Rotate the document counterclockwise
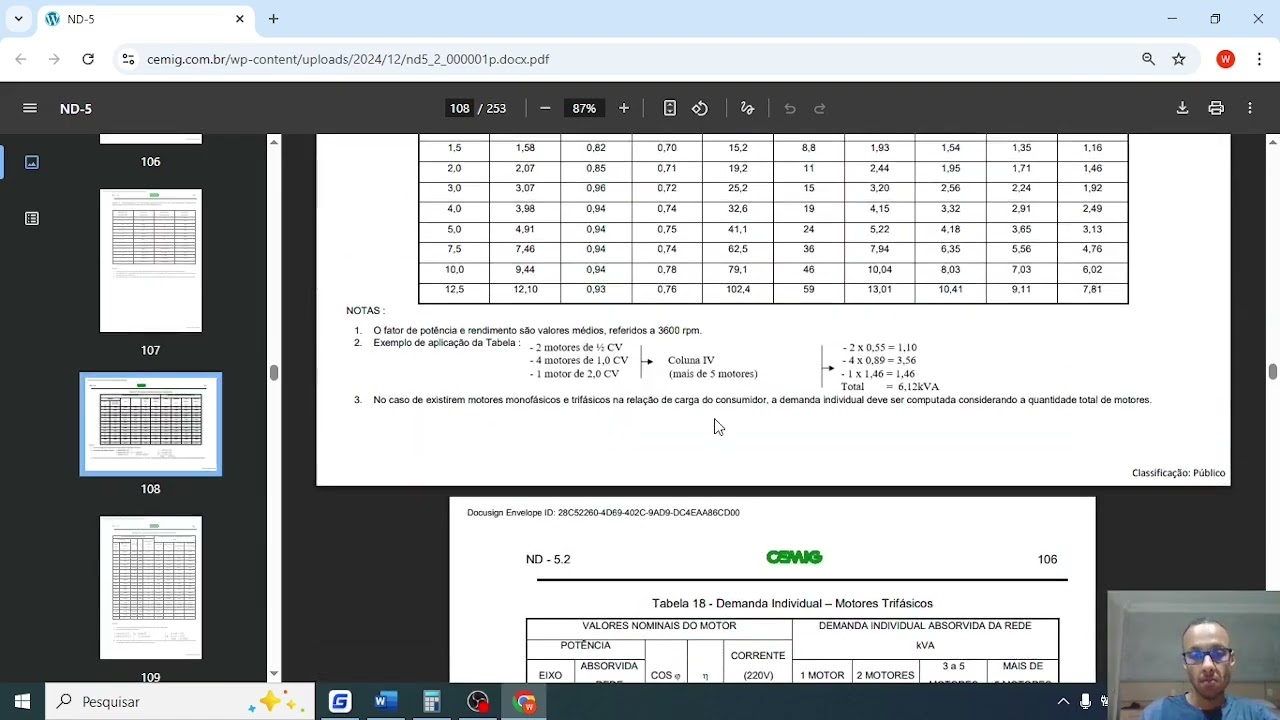The height and width of the screenshot is (720, 1280). point(700,108)
